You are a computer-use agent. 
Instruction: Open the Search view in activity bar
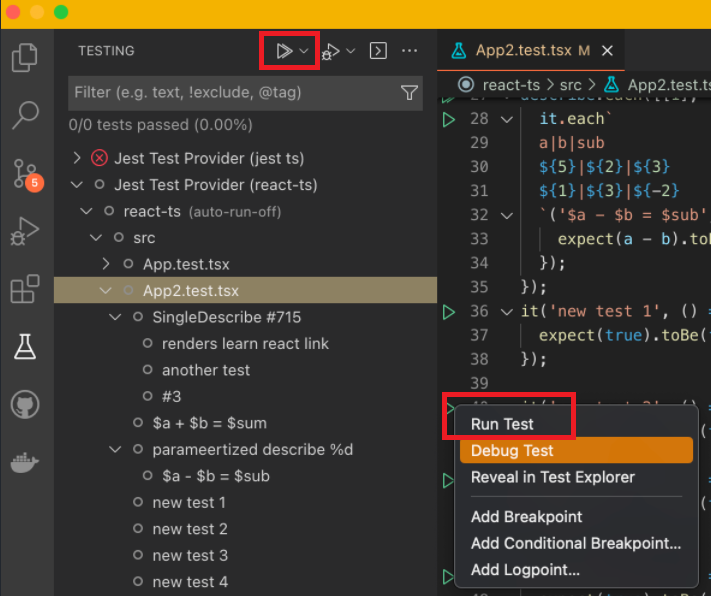(x=24, y=115)
